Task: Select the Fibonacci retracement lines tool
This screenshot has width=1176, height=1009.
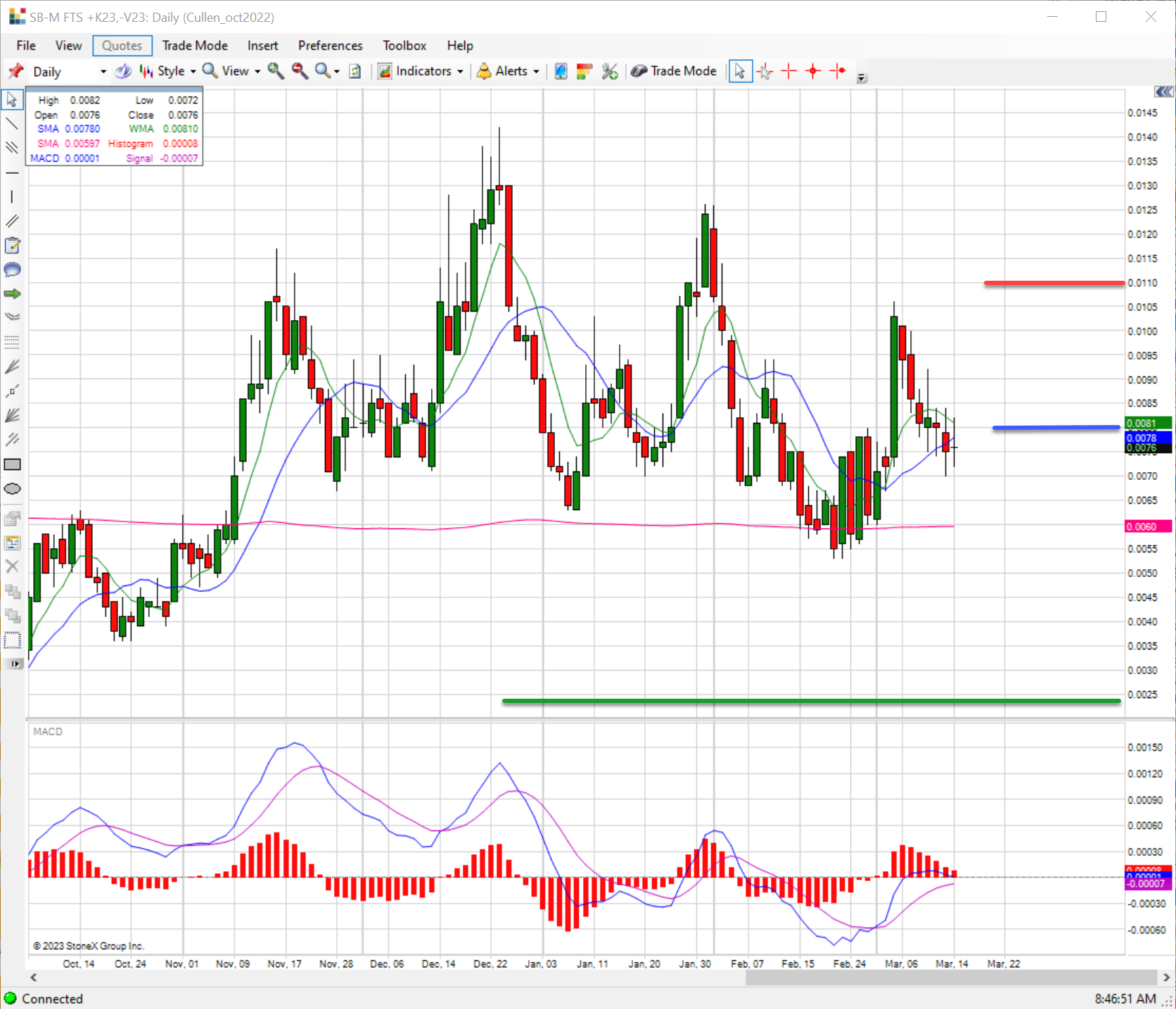Action: point(12,342)
